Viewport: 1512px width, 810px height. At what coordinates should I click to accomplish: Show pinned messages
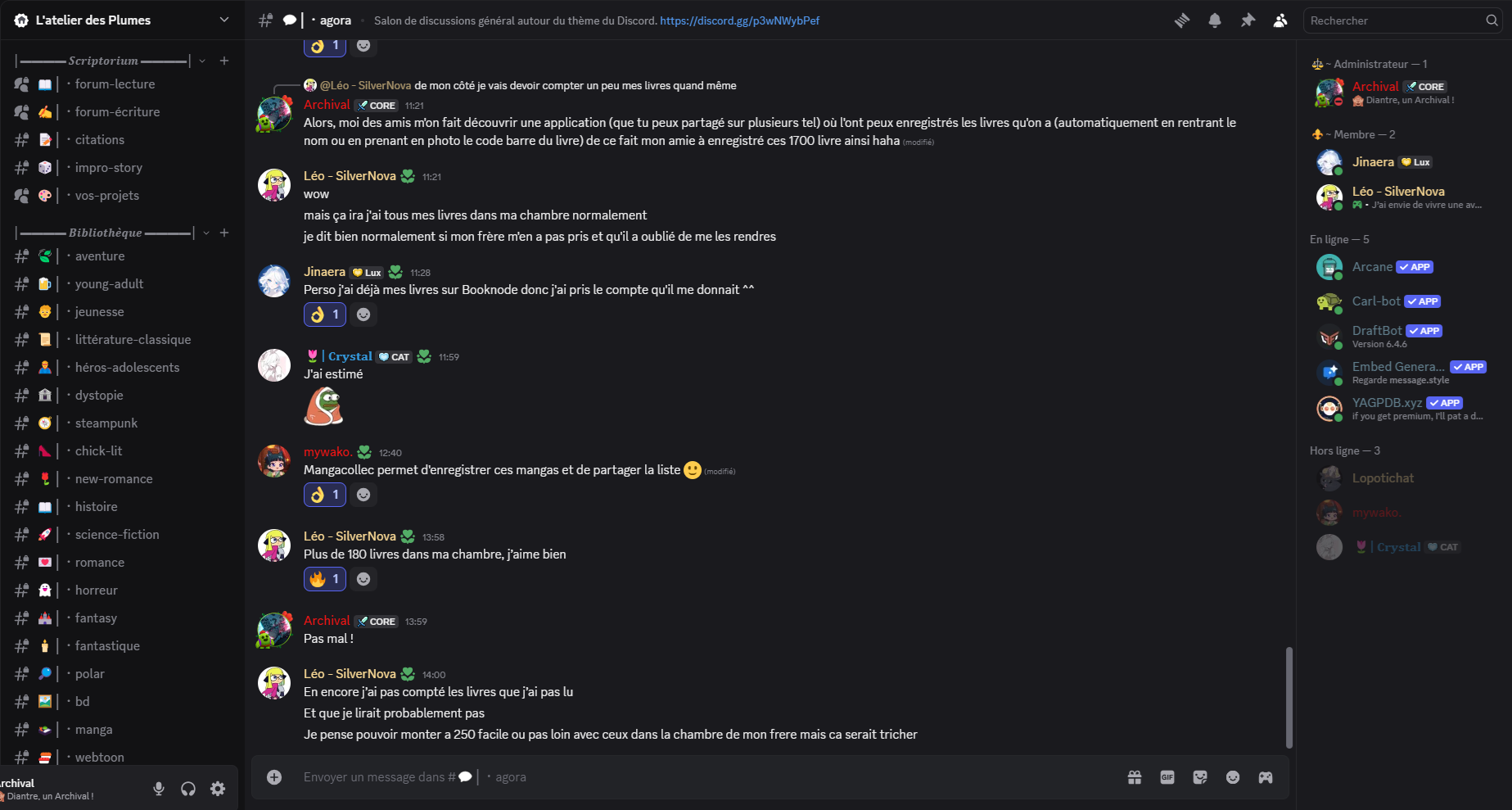(x=1248, y=20)
